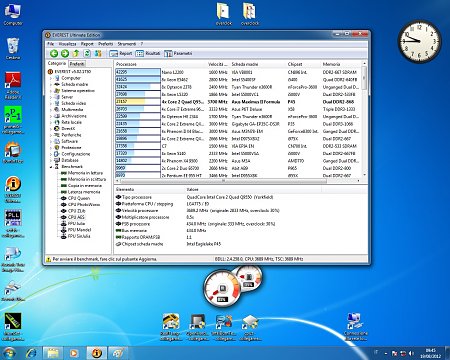Open the Windows Start menu
Screen dimensions: 450x360
pos(9,353)
